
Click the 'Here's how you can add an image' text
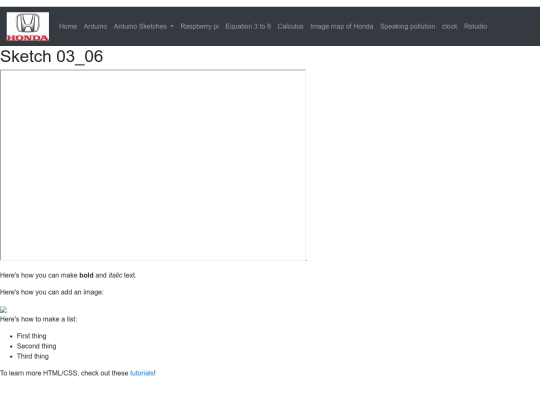[52, 292]
